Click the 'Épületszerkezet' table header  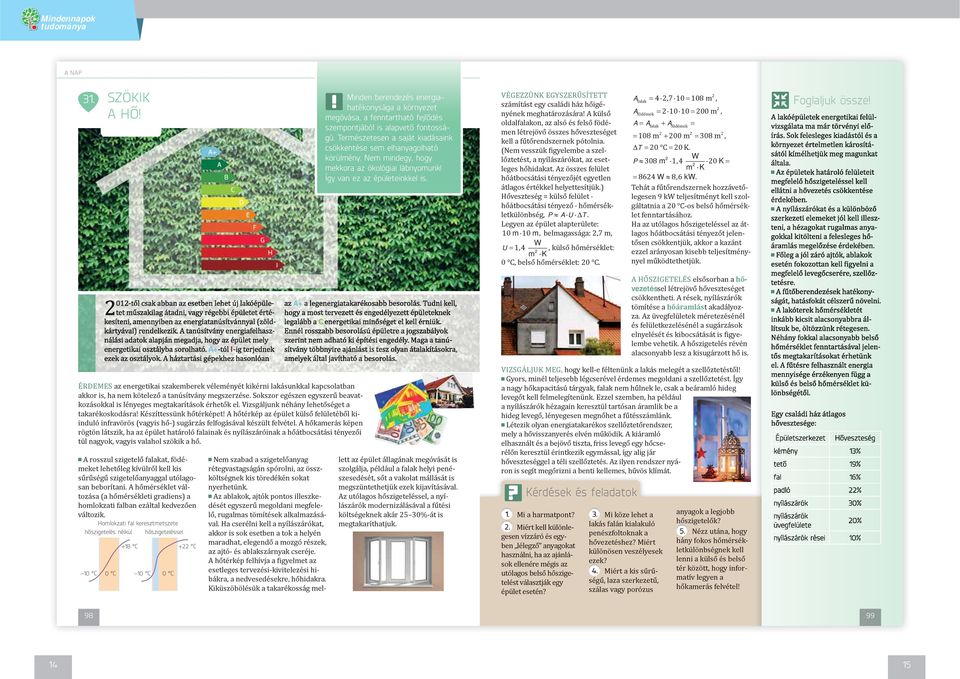[800, 438]
